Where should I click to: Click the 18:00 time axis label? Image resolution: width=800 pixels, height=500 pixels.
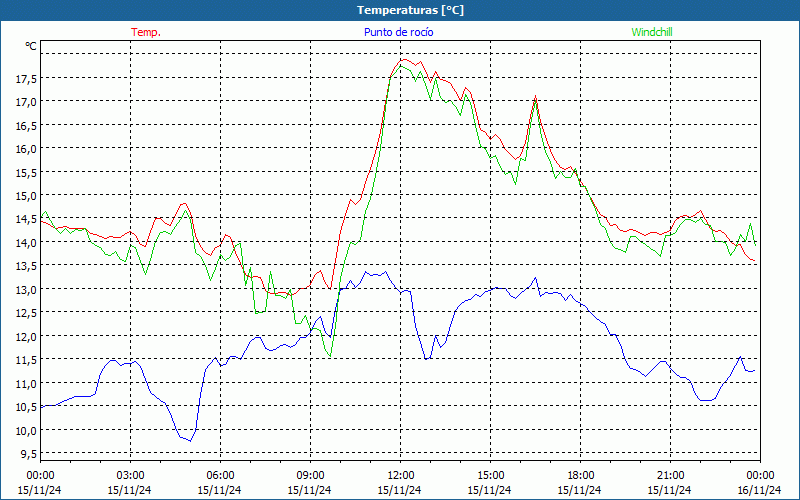coord(580,476)
